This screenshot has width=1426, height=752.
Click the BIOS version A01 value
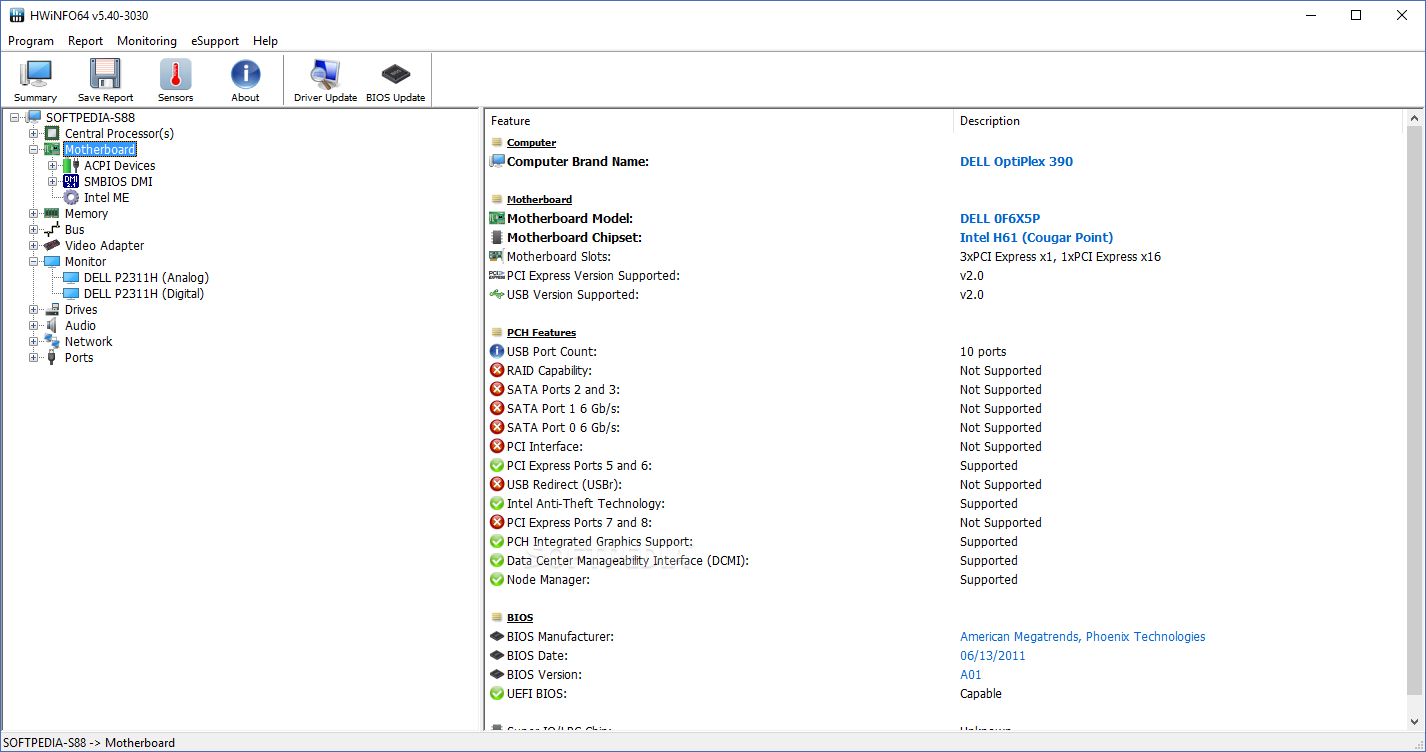tap(971, 675)
